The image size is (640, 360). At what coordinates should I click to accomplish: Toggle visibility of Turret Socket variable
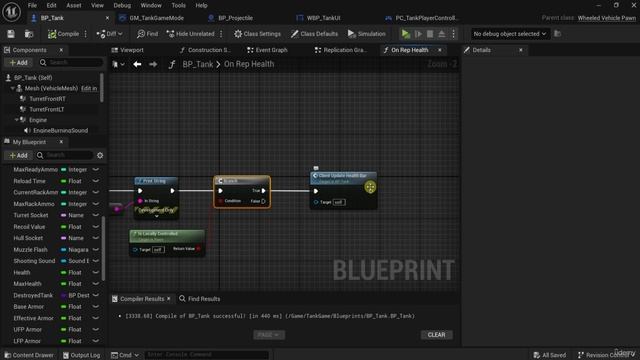tap(96, 215)
